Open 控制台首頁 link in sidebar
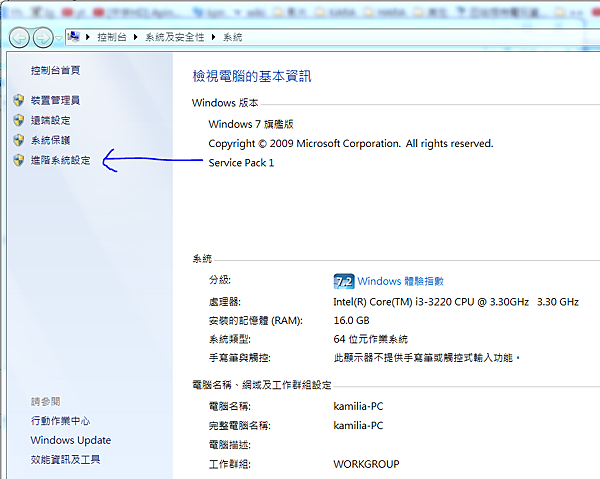This screenshot has width=600, height=479. pyautogui.click(x=55, y=70)
